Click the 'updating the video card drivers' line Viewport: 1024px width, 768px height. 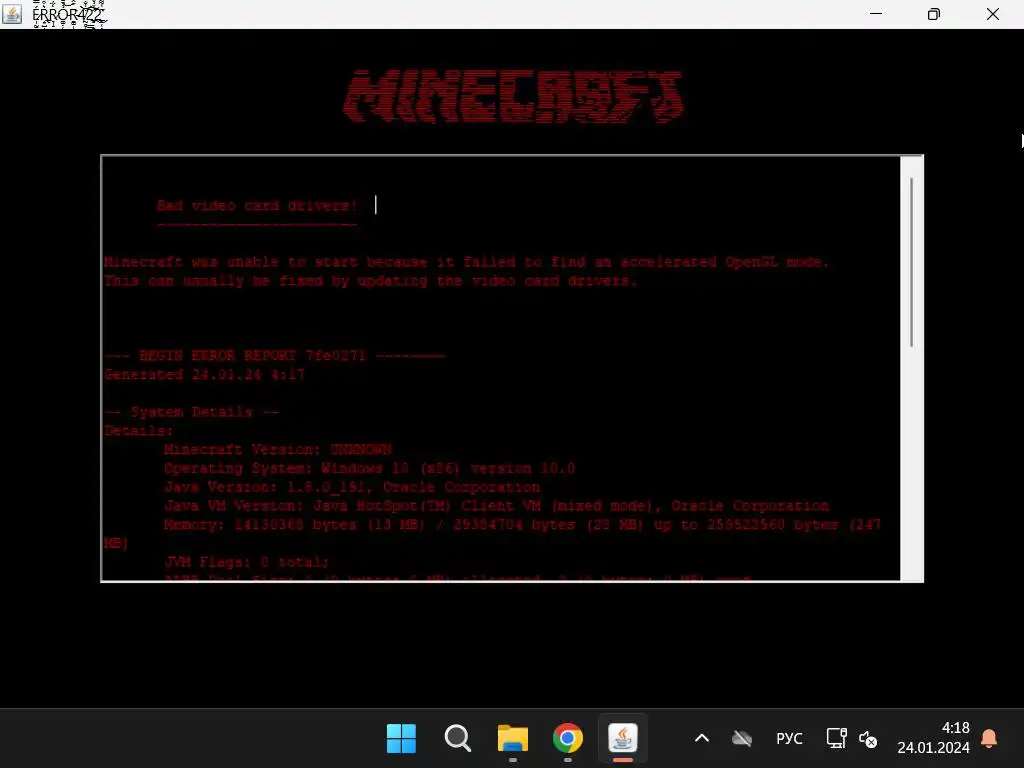click(x=370, y=281)
